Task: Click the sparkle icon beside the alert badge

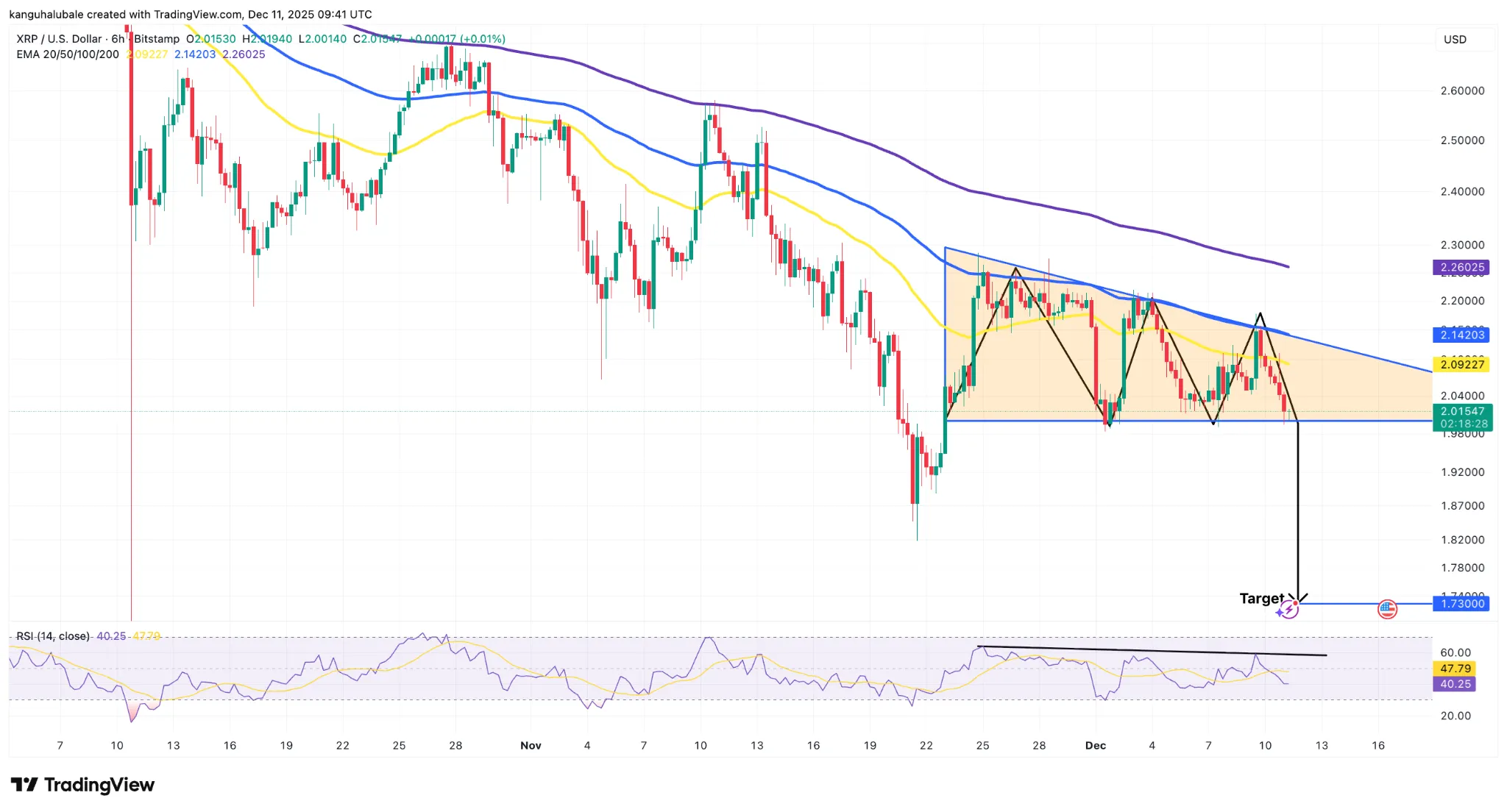Action: [x=1279, y=613]
